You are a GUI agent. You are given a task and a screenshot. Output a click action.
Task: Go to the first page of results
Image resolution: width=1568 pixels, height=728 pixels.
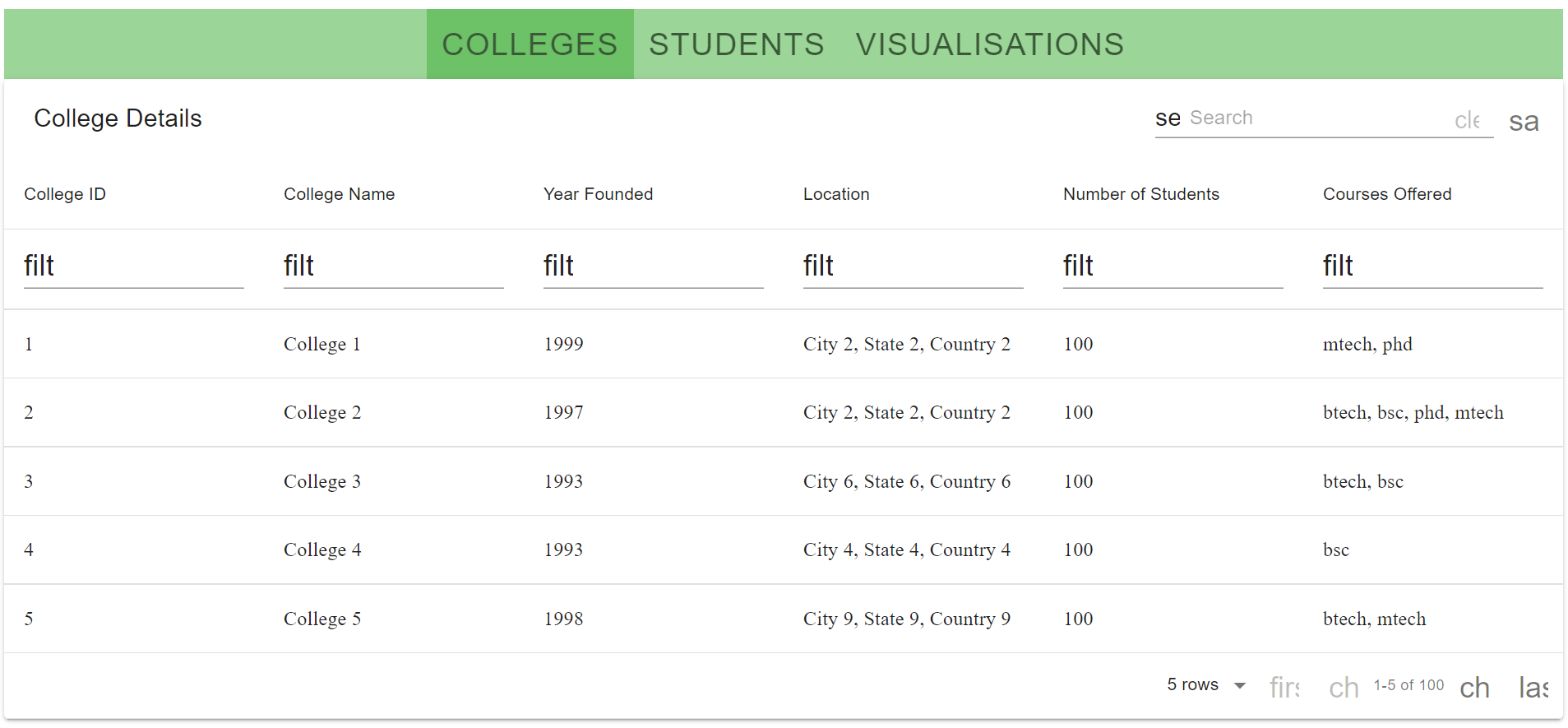pos(1284,687)
